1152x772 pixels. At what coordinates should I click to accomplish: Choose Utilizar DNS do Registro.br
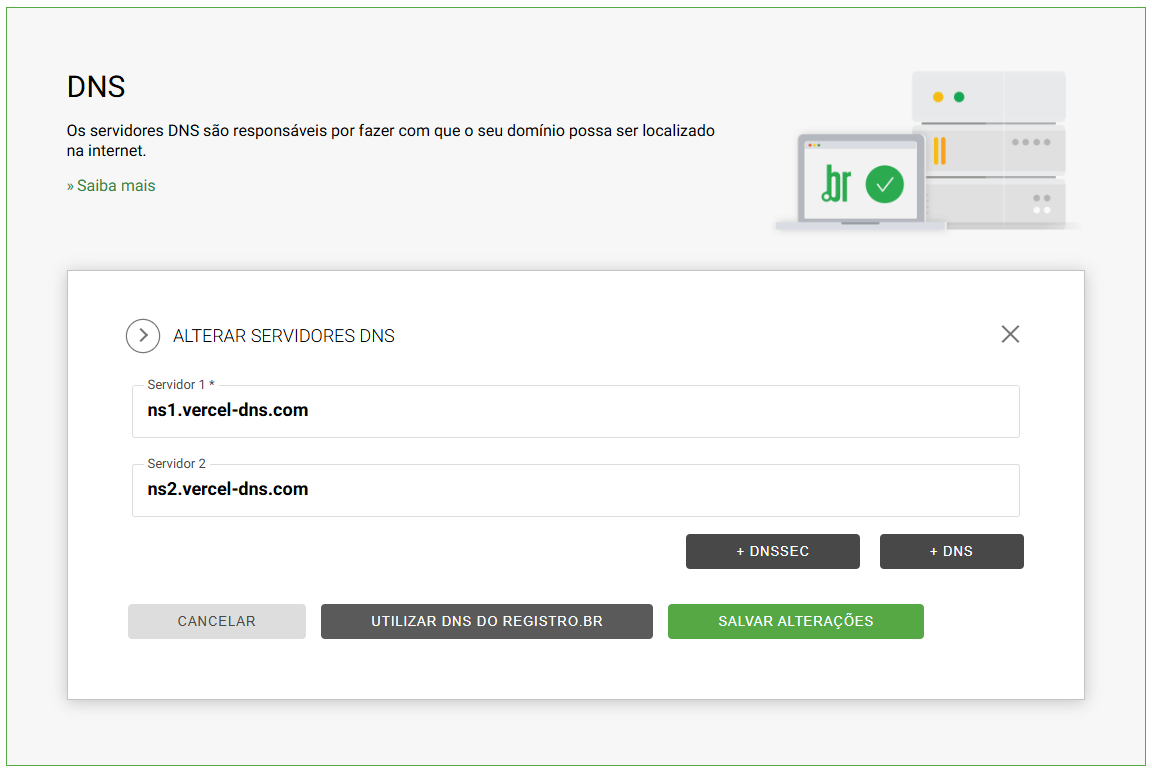pyautogui.click(x=486, y=621)
